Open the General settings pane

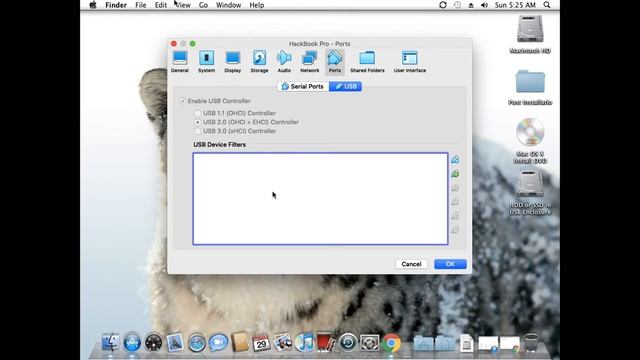[180, 62]
